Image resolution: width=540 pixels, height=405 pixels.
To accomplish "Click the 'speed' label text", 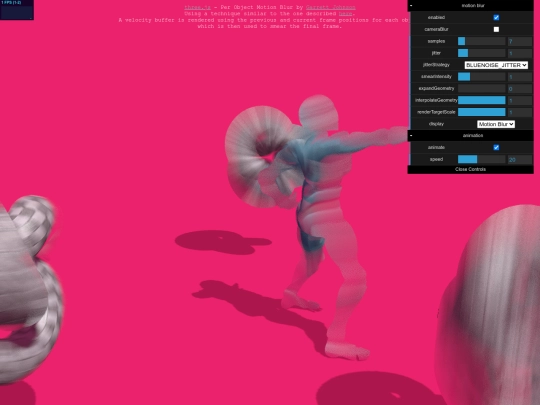I will 436,159.
